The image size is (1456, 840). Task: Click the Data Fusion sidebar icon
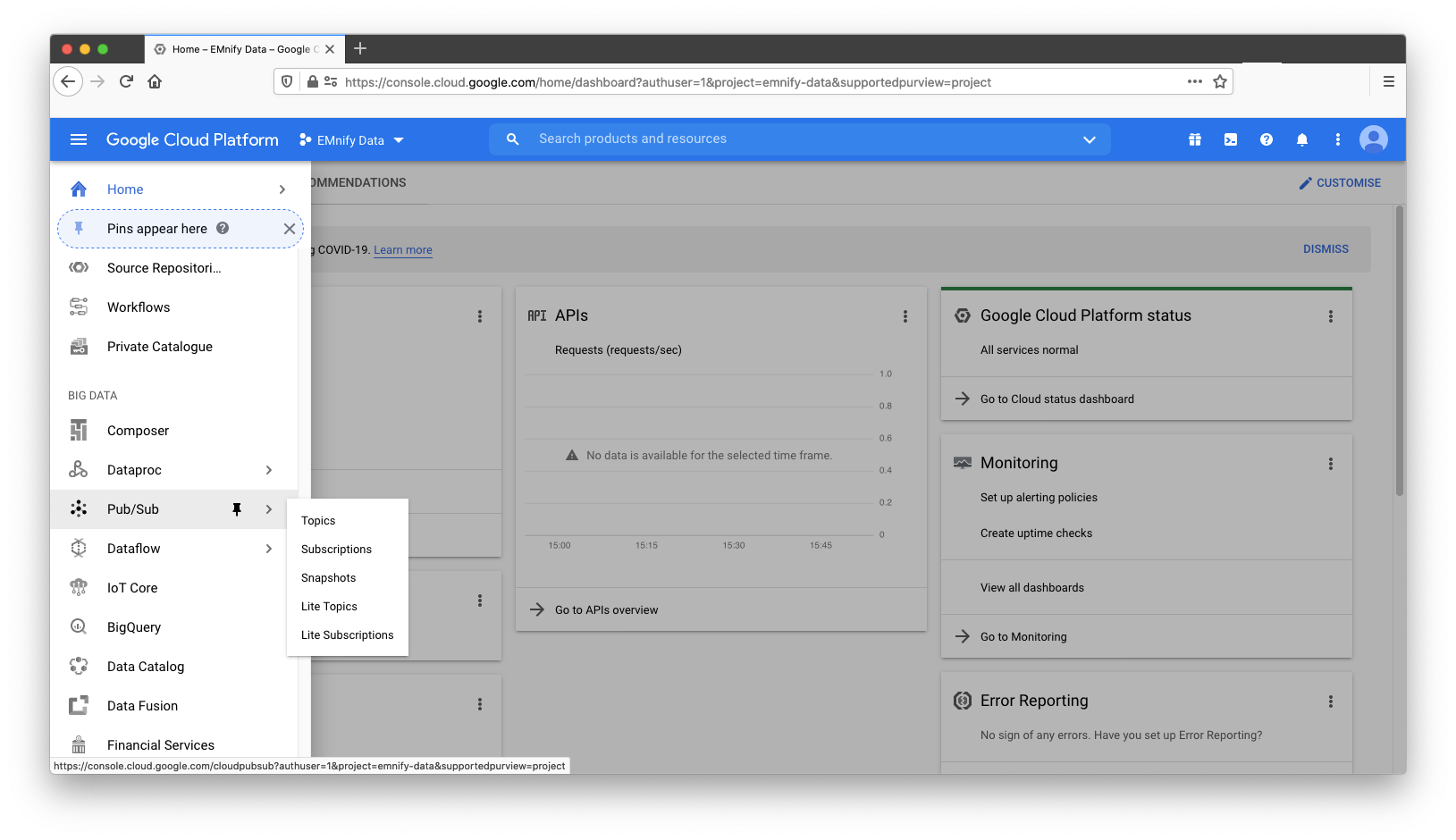(79, 705)
